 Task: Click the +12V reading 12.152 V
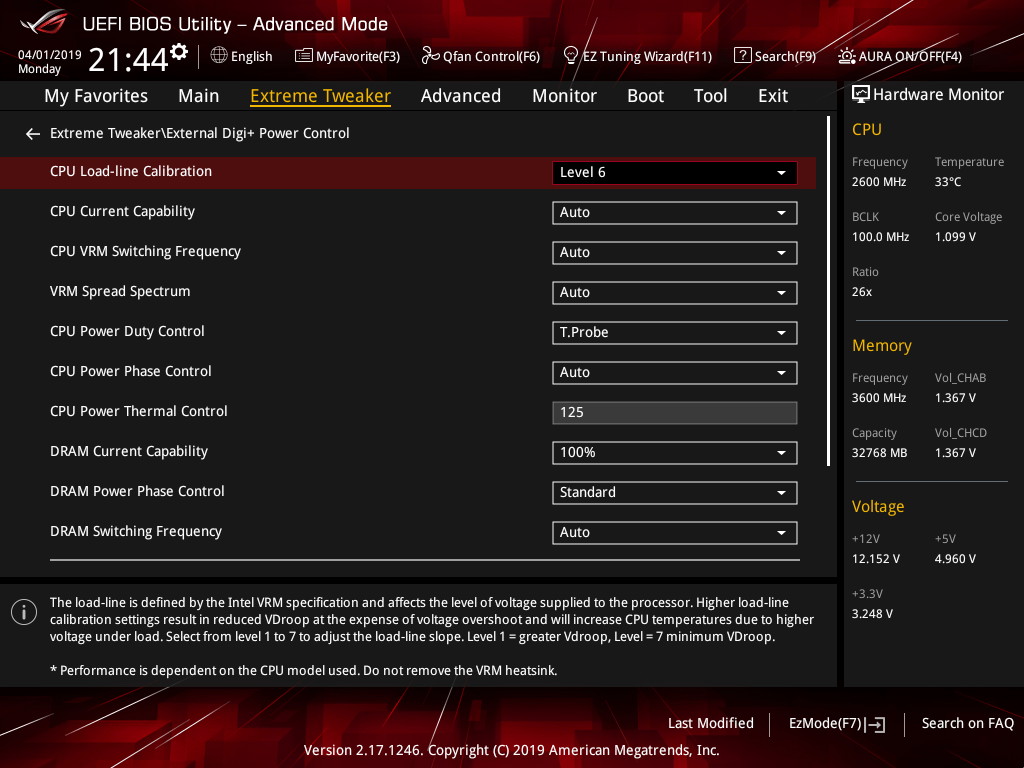(x=875, y=559)
